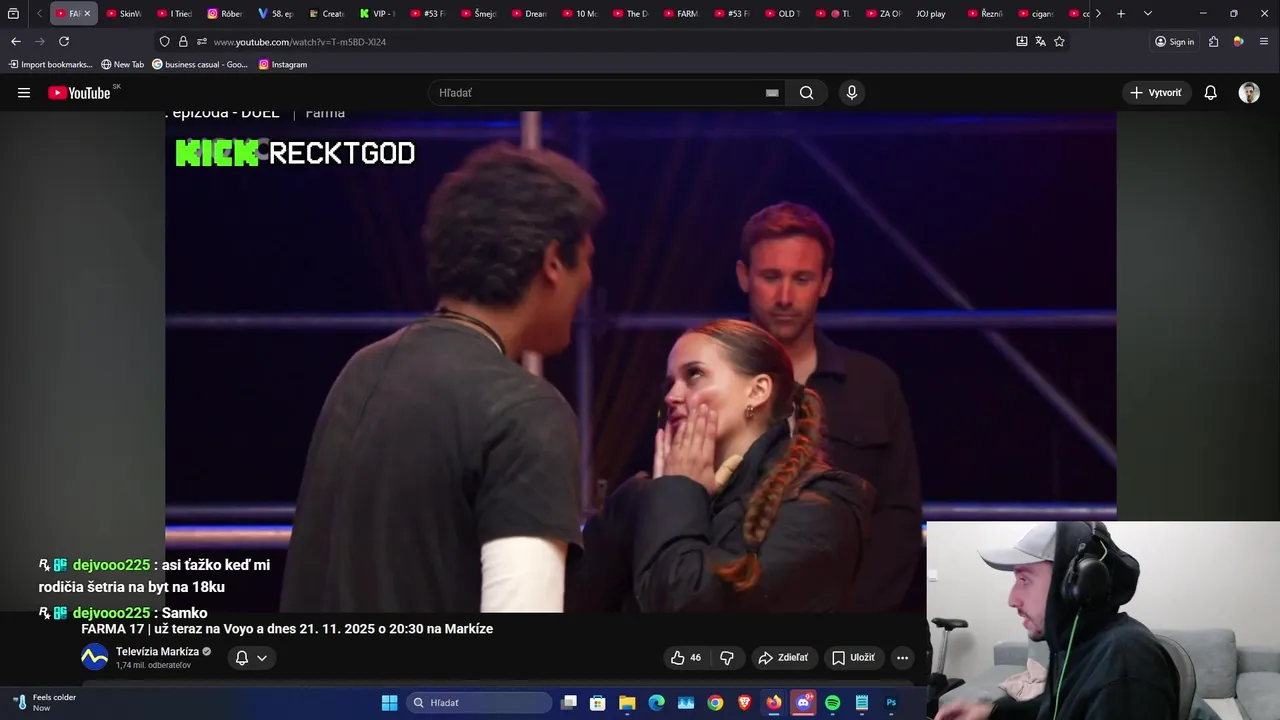Open the YouTube hamburger guide menu
Viewport: 1280px width, 720px height.
click(24, 93)
